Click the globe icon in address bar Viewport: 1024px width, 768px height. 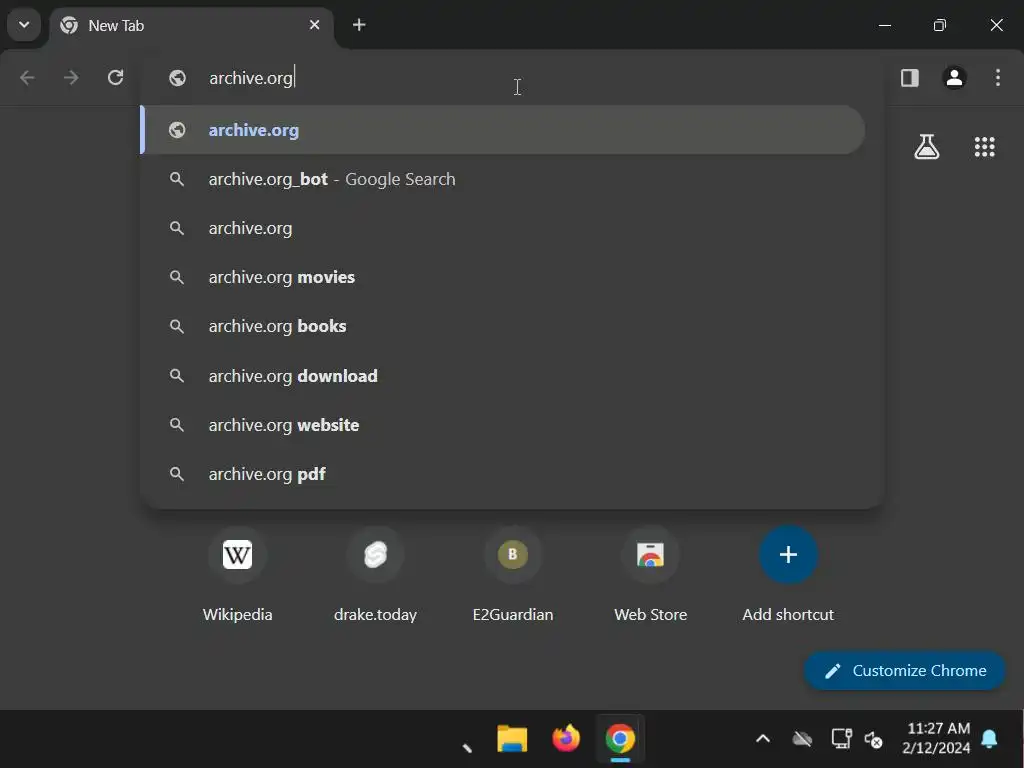click(177, 78)
